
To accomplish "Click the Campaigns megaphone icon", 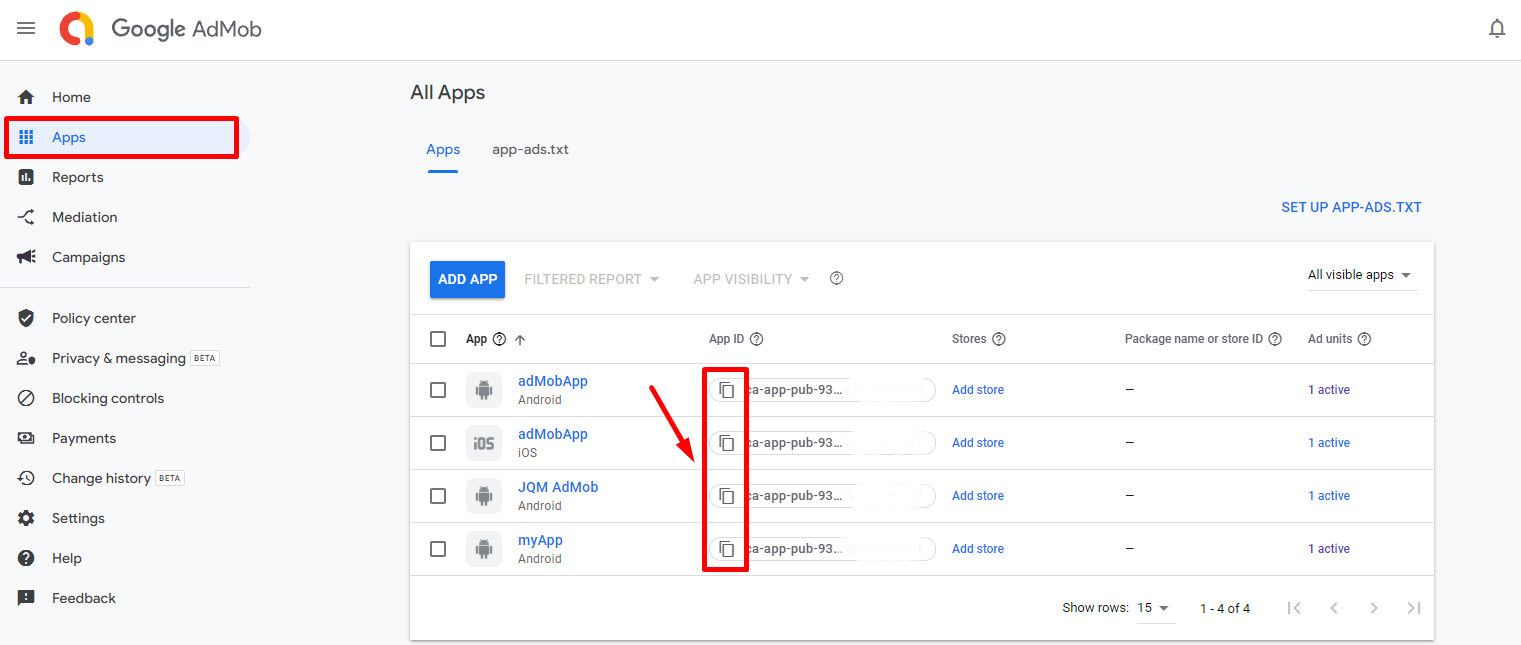I will click(x=27, y=257).
